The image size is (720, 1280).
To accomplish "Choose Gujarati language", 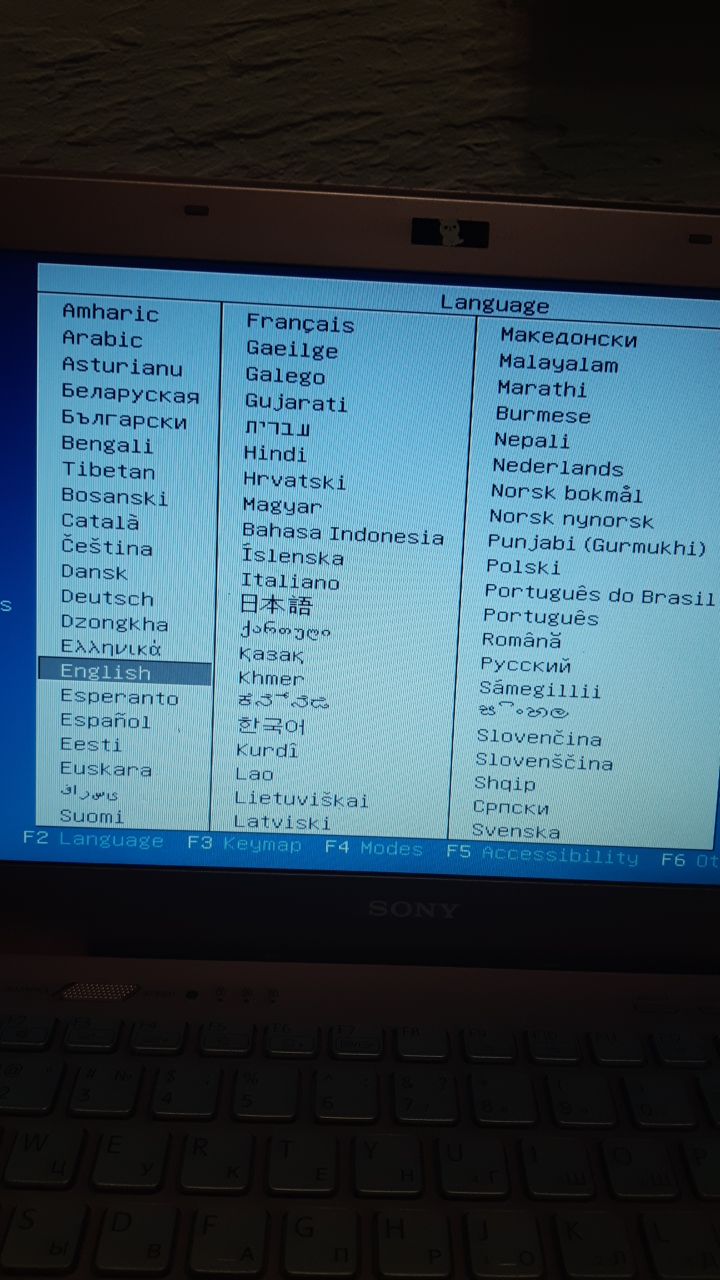I will (296, 403).
